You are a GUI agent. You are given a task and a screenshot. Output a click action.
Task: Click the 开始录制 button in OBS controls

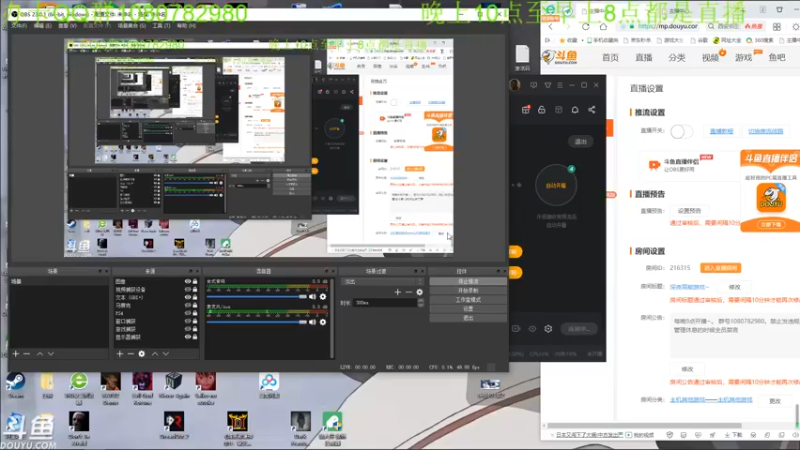pos(468,291)
